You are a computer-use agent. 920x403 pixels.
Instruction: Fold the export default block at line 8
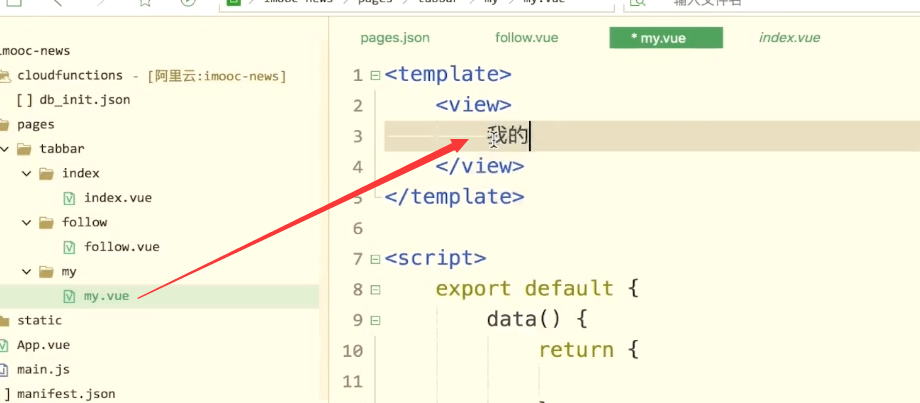click(375, 289)
